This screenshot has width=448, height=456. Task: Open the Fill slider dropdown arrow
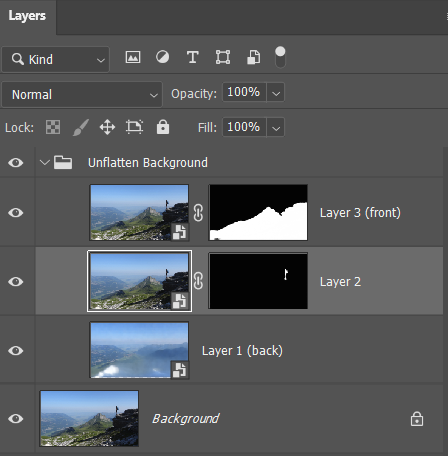coord(276,127)
